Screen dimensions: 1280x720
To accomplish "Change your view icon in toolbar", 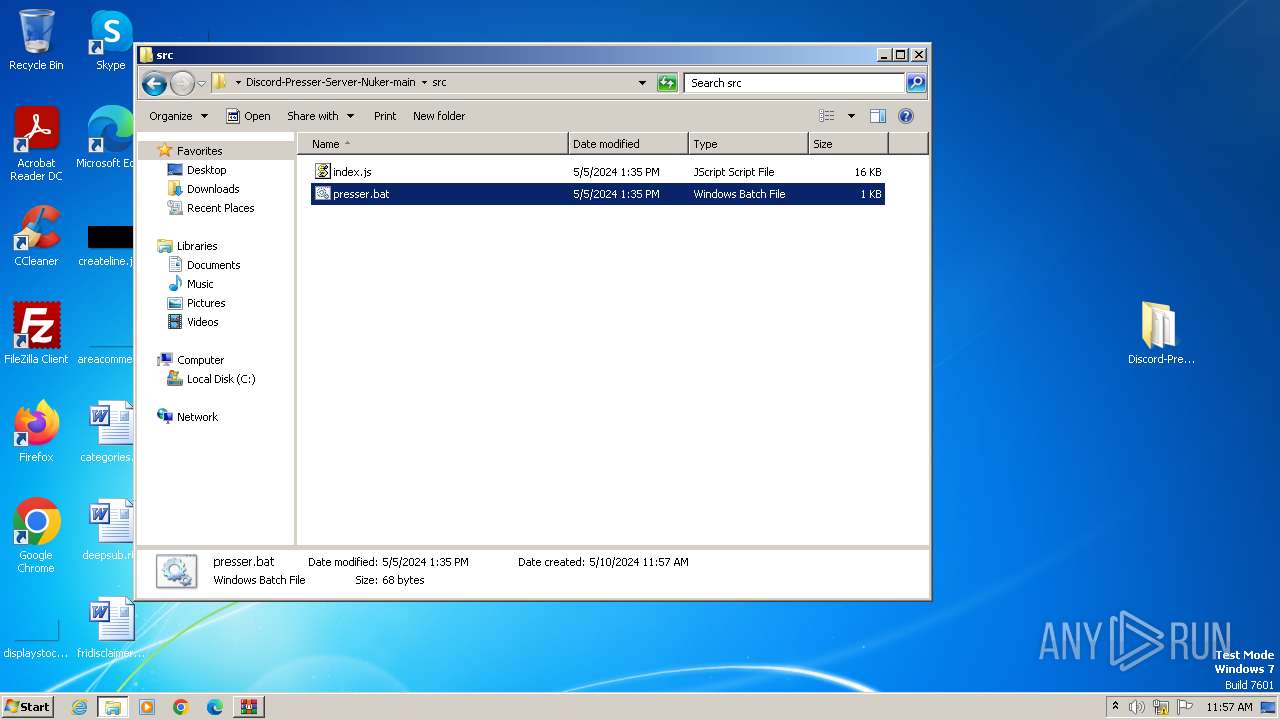I will click(827, 116).
